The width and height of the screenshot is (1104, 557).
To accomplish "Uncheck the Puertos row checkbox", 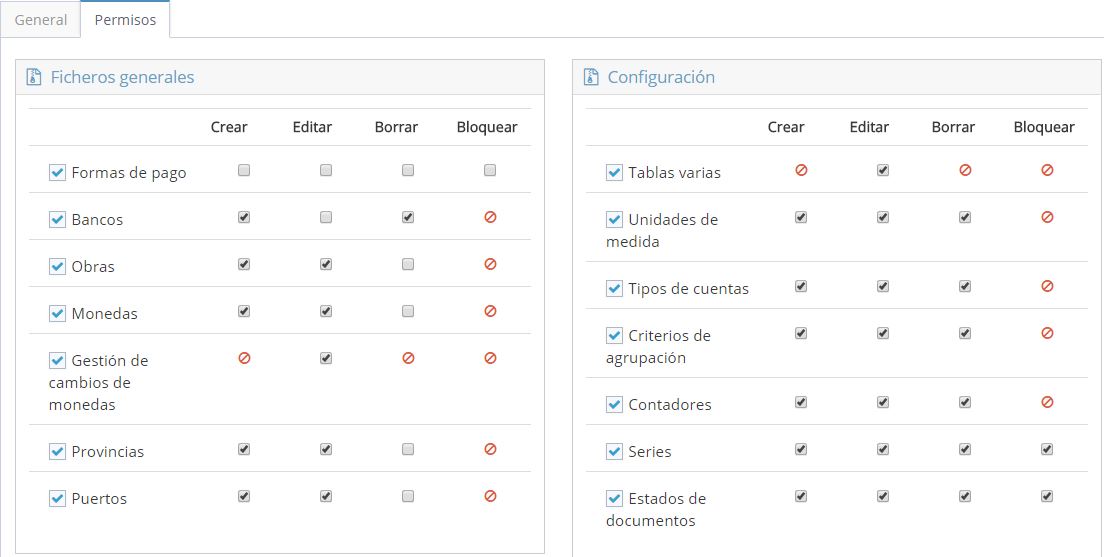I will [57, 499].
